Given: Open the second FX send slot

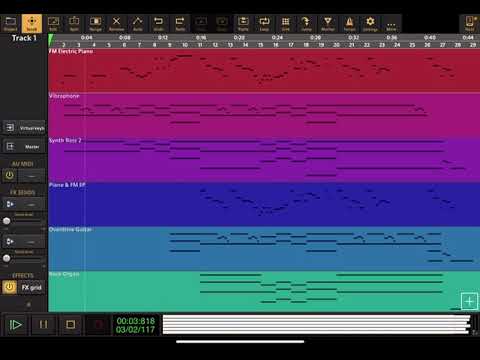Looking at the screenshot, I should coord(32,241).
